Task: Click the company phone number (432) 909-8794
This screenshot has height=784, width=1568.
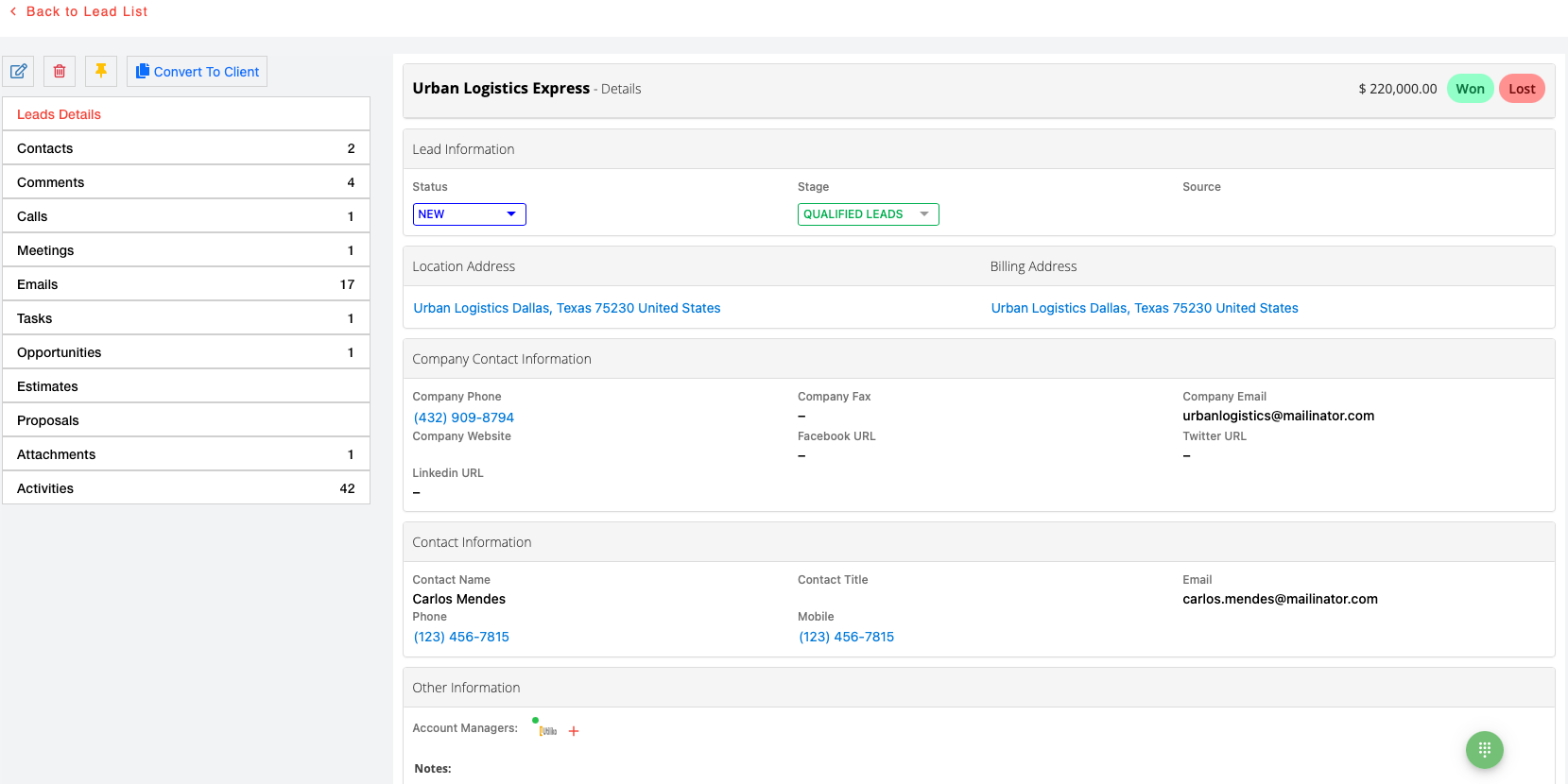Action: point(464,418)
